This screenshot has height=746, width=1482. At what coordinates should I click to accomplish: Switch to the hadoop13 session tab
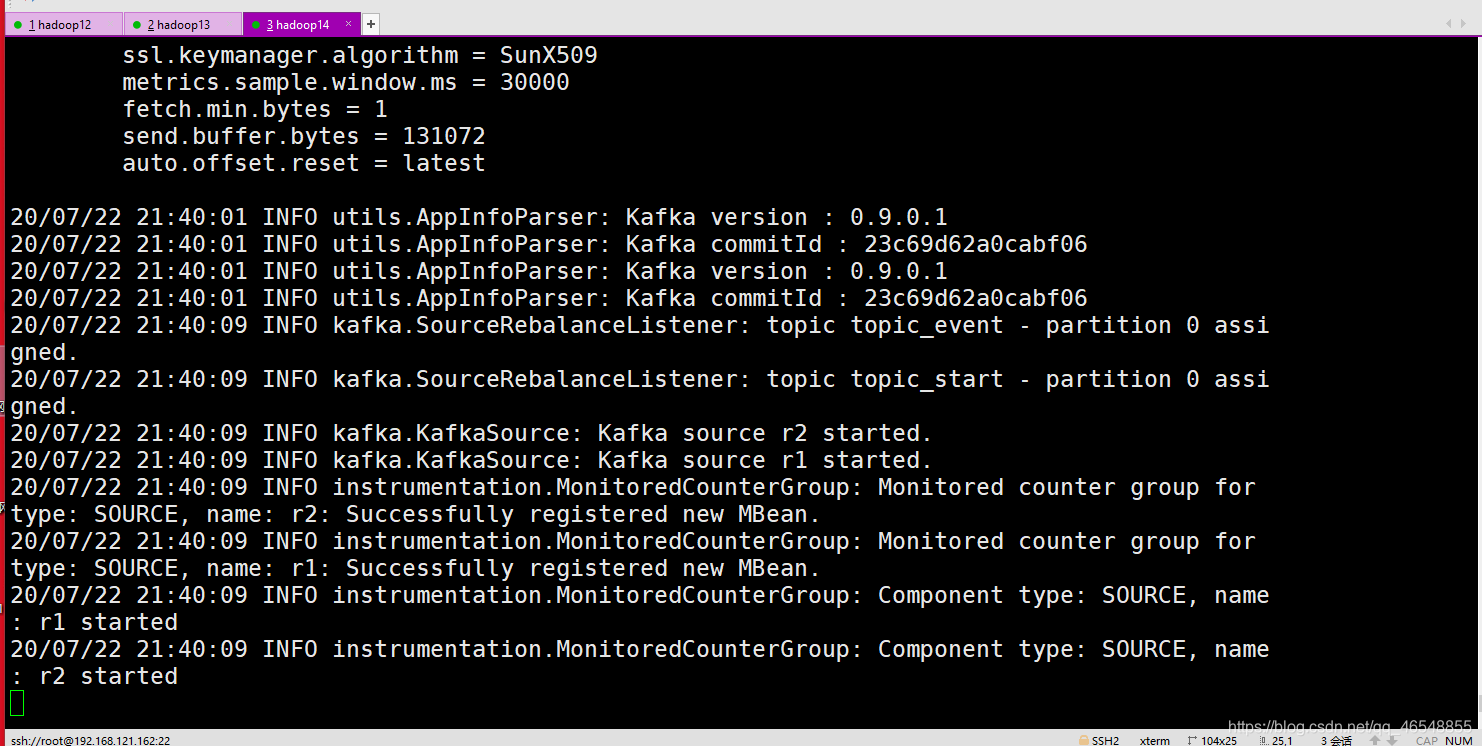(x=183, y=24)
